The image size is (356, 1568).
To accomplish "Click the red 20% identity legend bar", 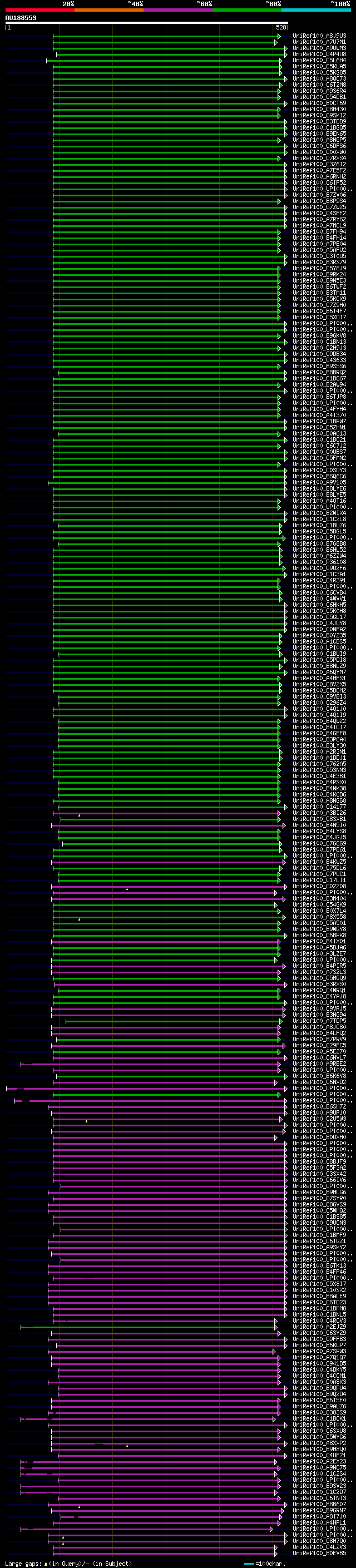I will [39, 10].
